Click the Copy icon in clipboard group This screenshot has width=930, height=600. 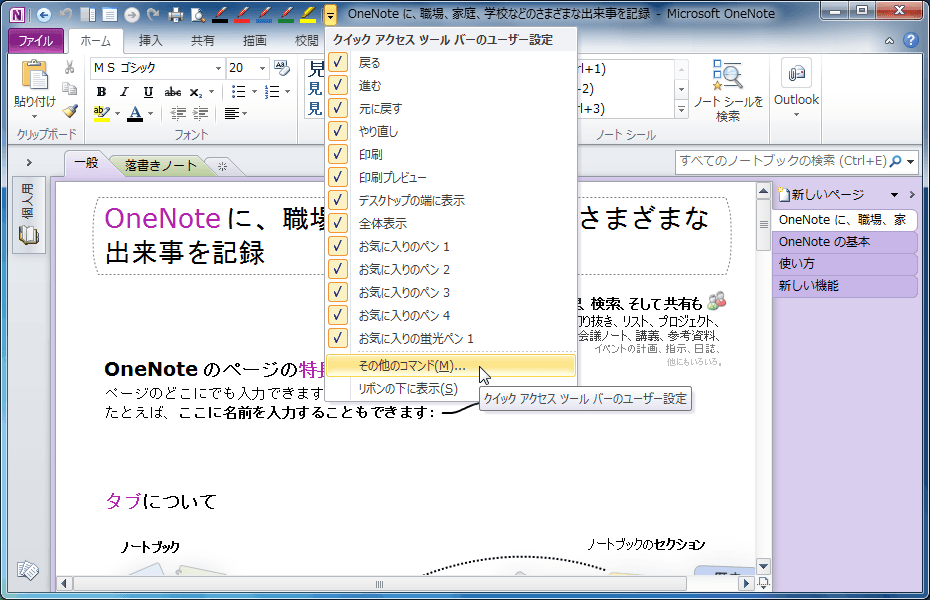pyautogui.click(x=69, y=89)
